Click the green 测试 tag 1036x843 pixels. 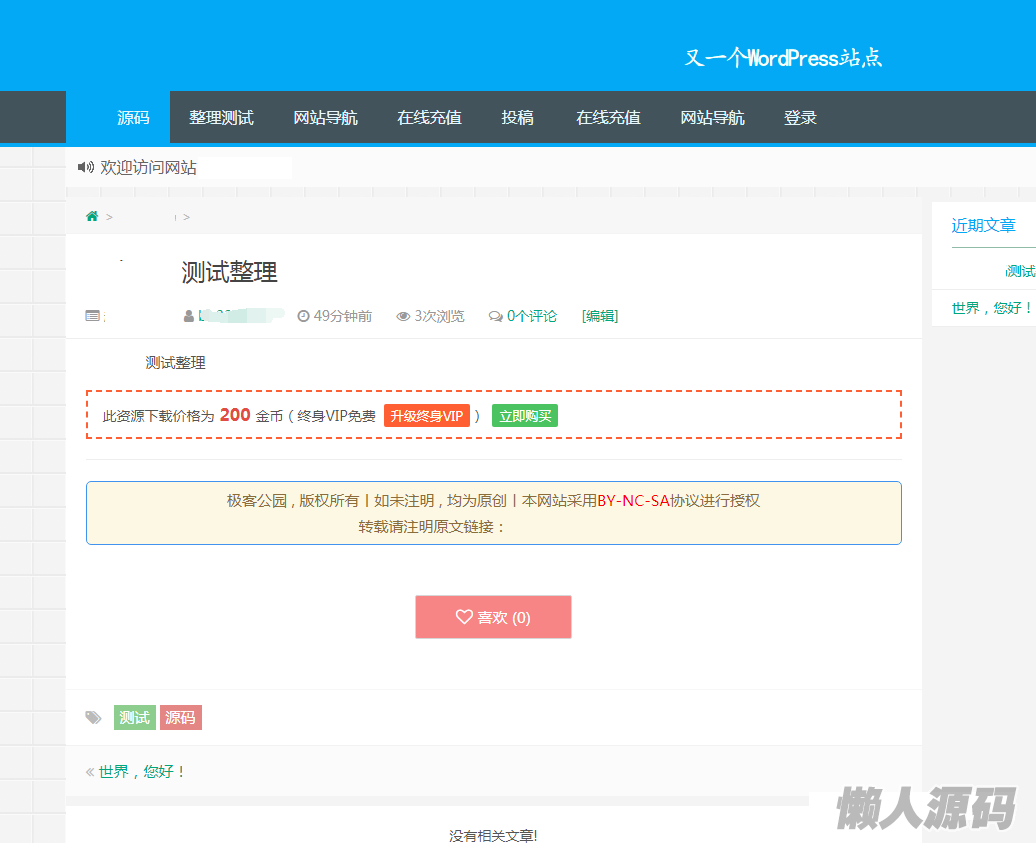point(135,717)
